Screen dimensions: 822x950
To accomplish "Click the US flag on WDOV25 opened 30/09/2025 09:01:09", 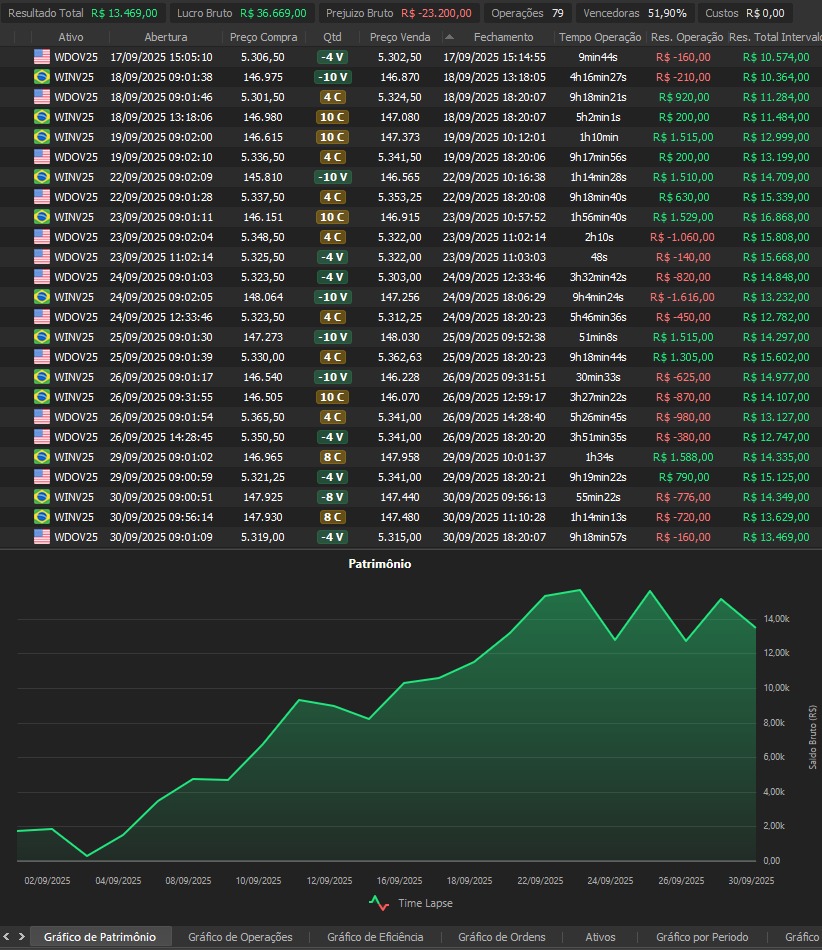I will (41, 537).
